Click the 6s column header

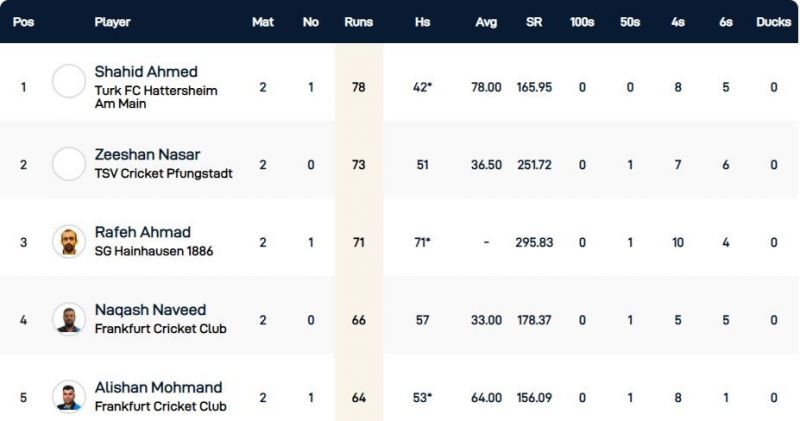tap(725, 22)
